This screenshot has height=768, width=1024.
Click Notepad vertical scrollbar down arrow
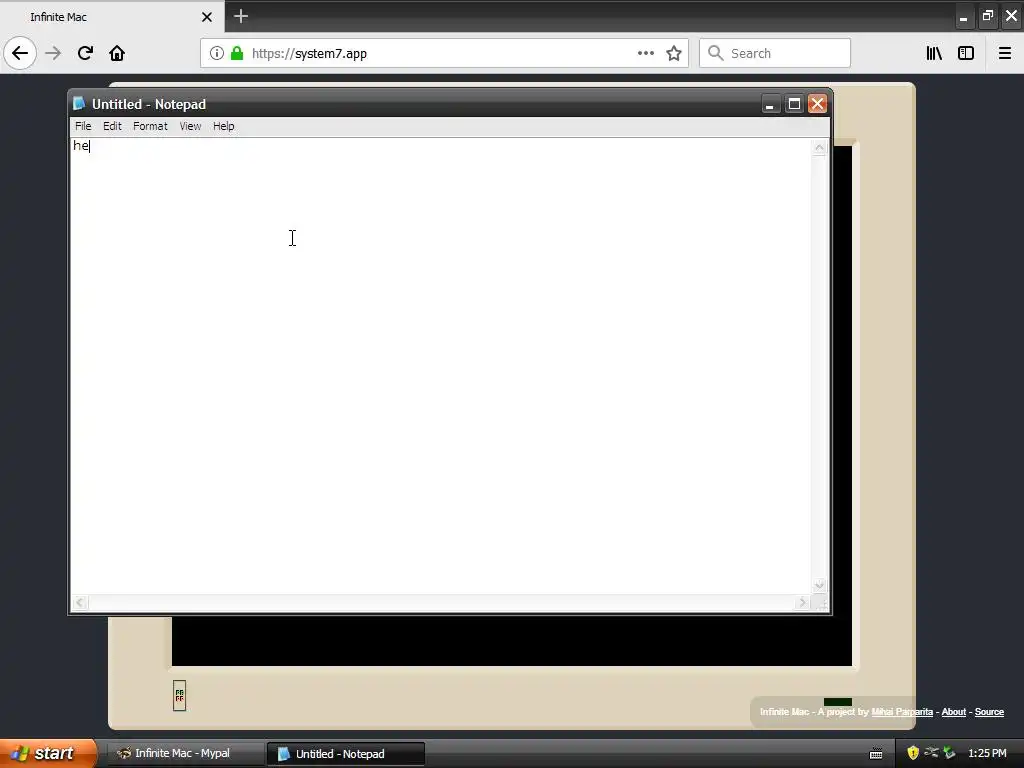(x=819, y=585)
